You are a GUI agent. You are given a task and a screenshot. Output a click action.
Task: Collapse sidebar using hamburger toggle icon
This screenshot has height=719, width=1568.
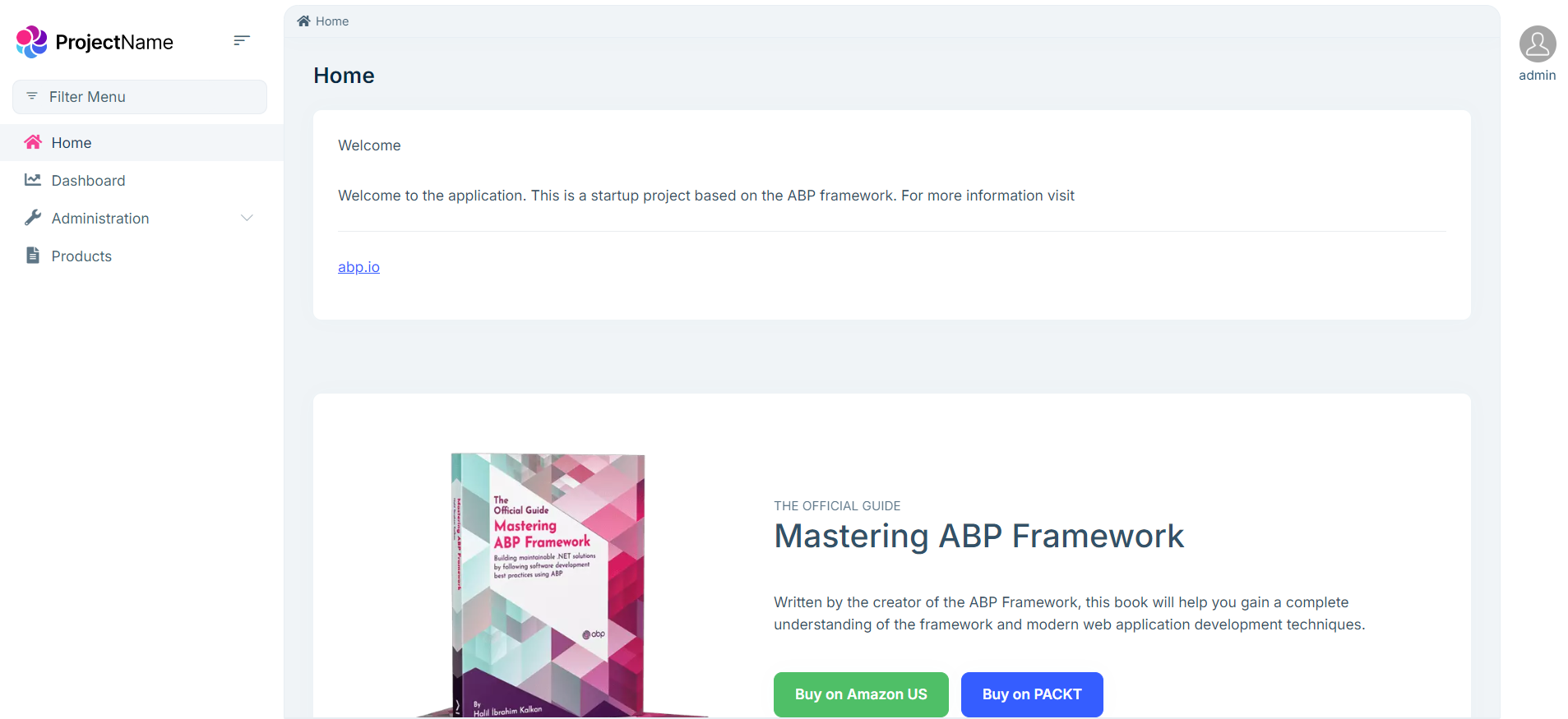point(241,40)
